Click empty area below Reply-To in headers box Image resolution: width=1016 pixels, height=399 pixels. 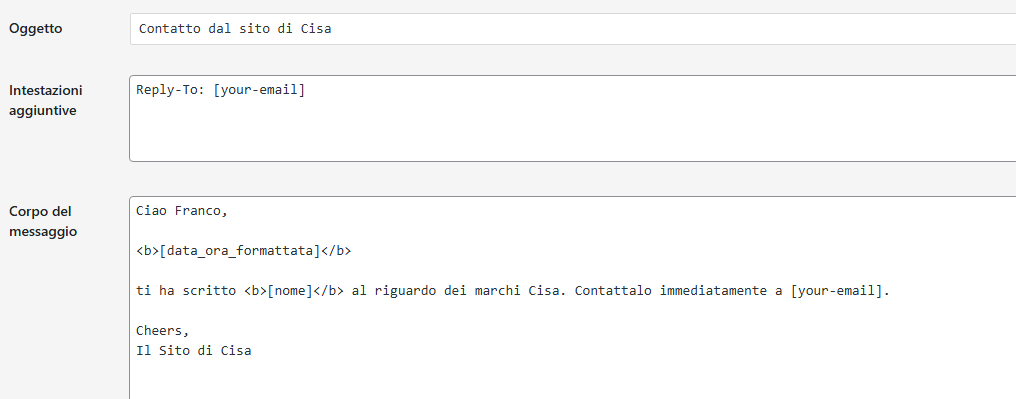click(x=573, y=133)
